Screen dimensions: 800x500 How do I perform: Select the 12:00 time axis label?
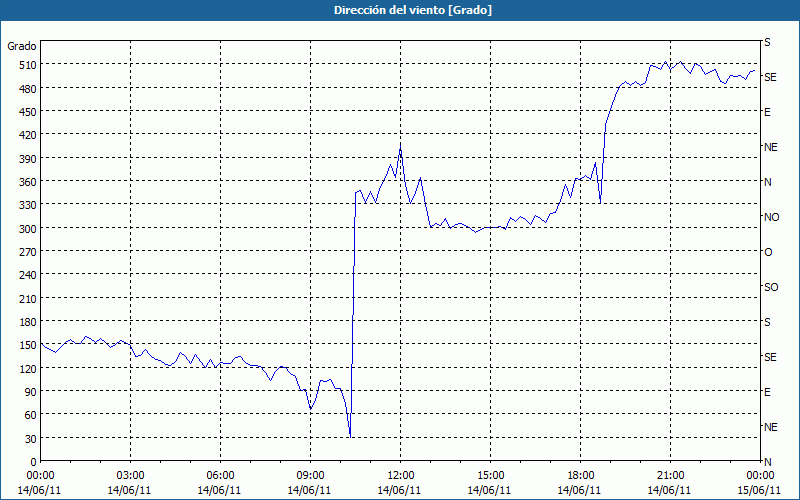click(x=401, y=476)
